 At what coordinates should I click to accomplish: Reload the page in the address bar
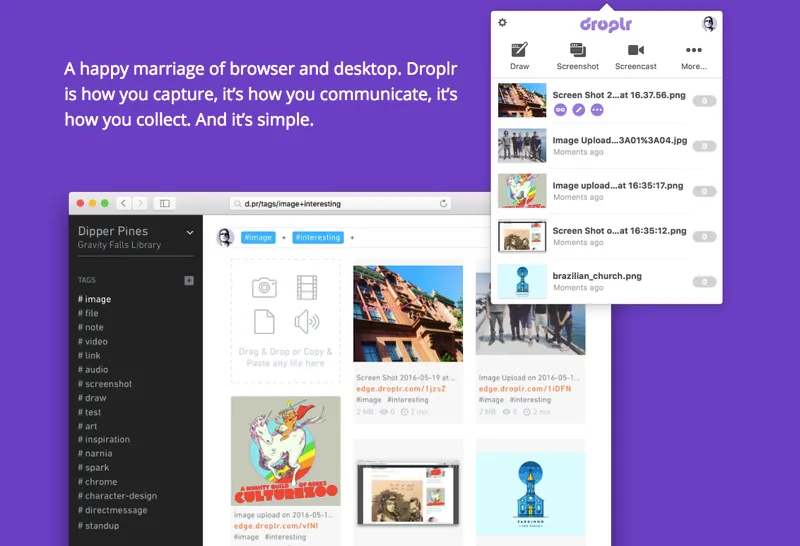point(443,204)
